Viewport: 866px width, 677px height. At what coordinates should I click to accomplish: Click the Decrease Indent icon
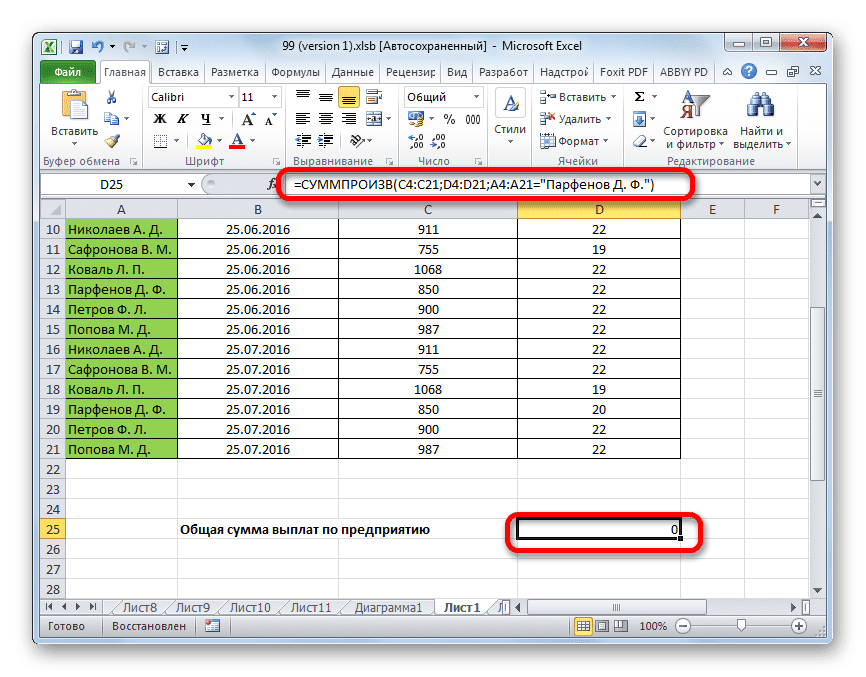(303, 141)
